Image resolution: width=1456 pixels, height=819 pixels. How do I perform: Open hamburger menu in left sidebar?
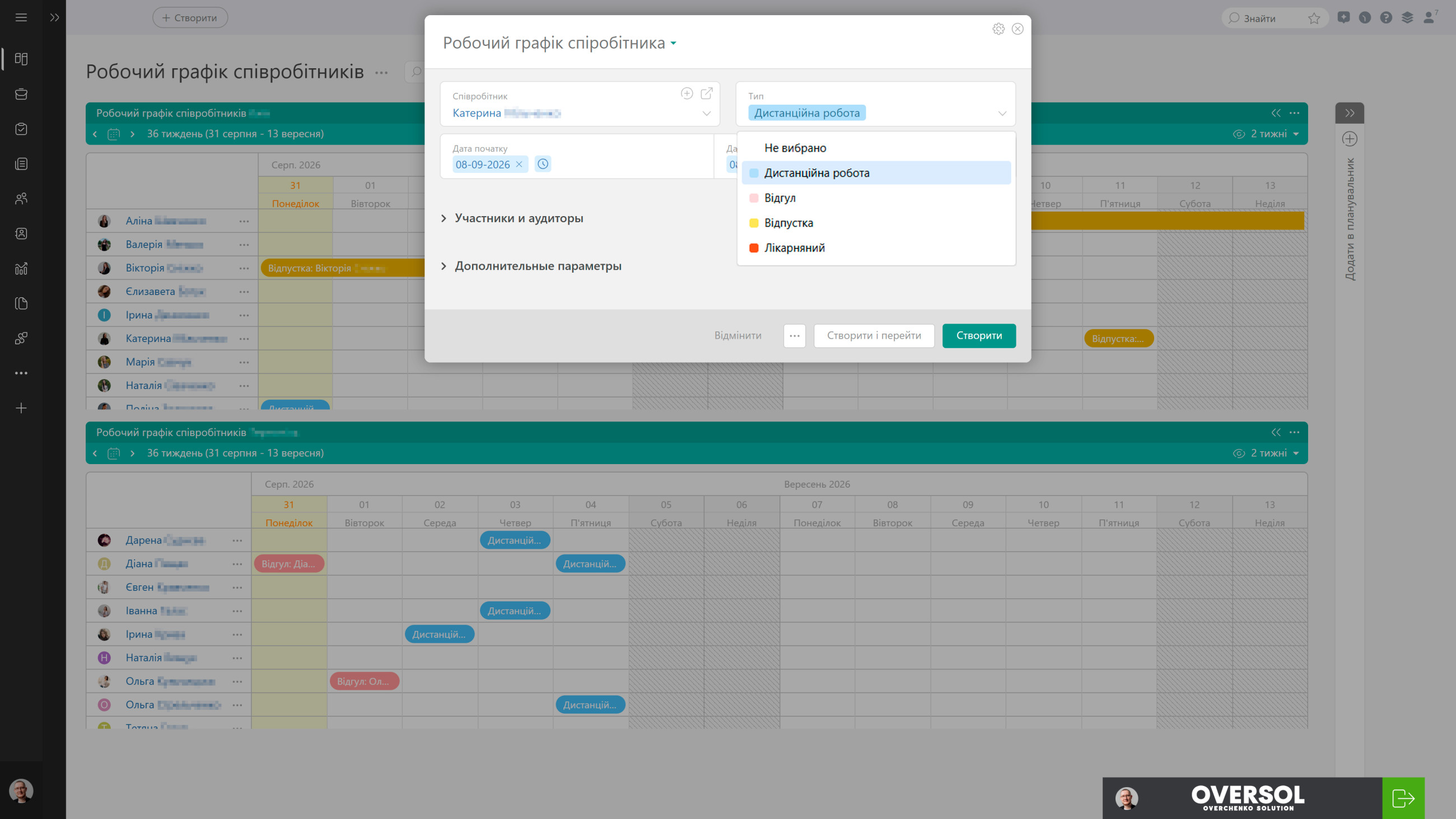[21, 17]
